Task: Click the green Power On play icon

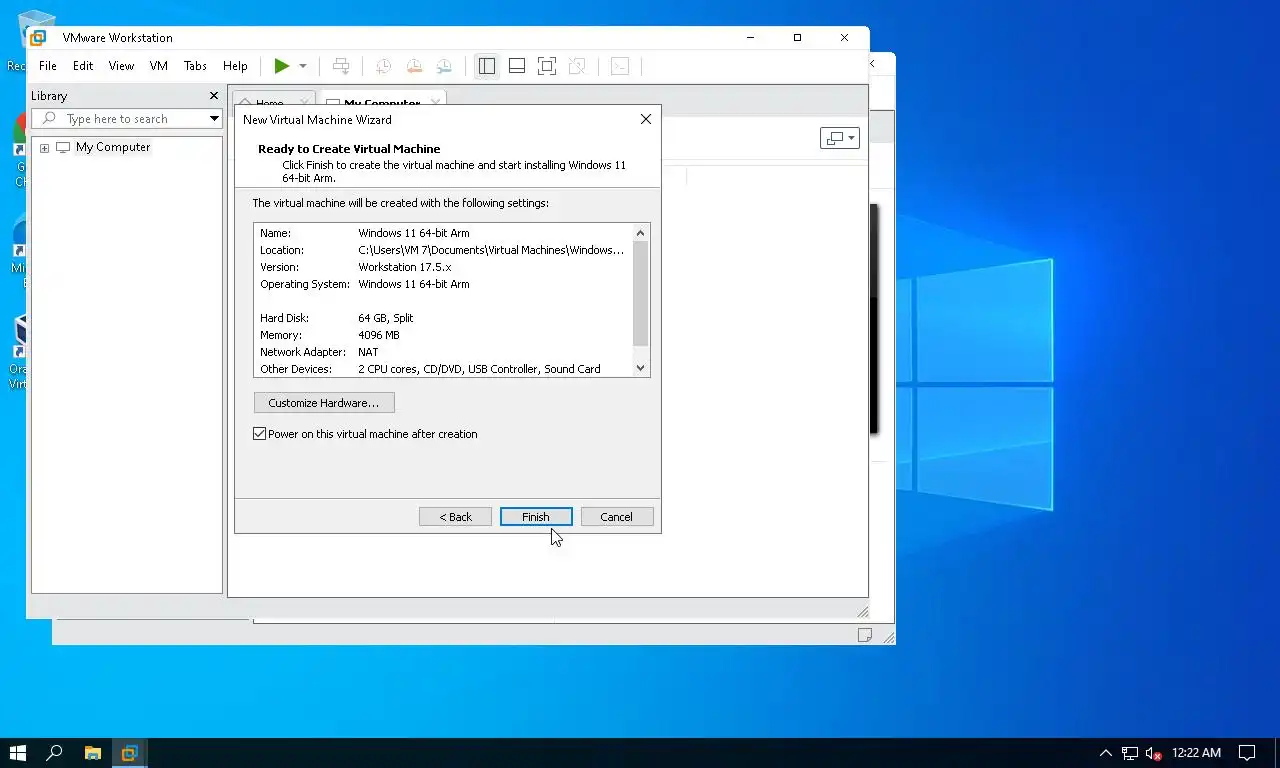Action: click(282, 66)
